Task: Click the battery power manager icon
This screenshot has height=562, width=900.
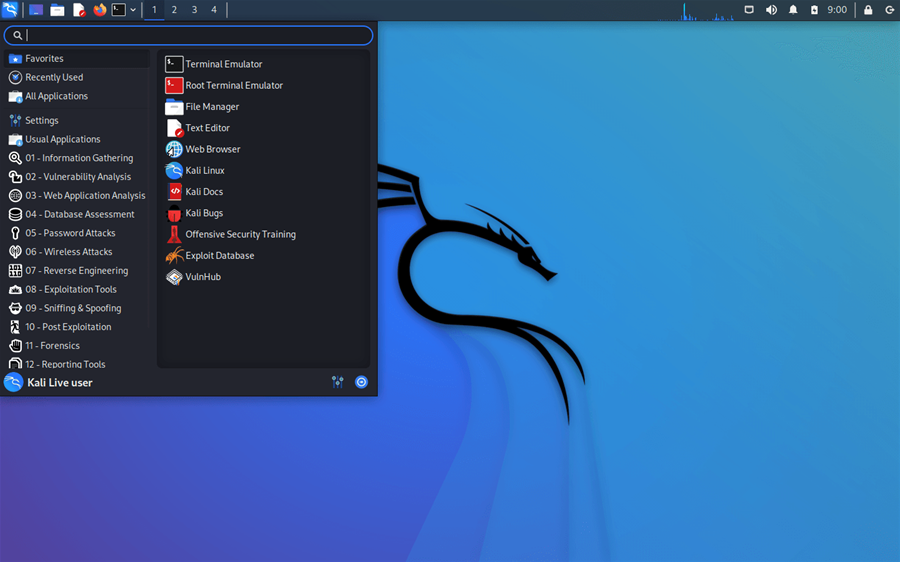Action: pyautogui.click(x=814, y=10)
